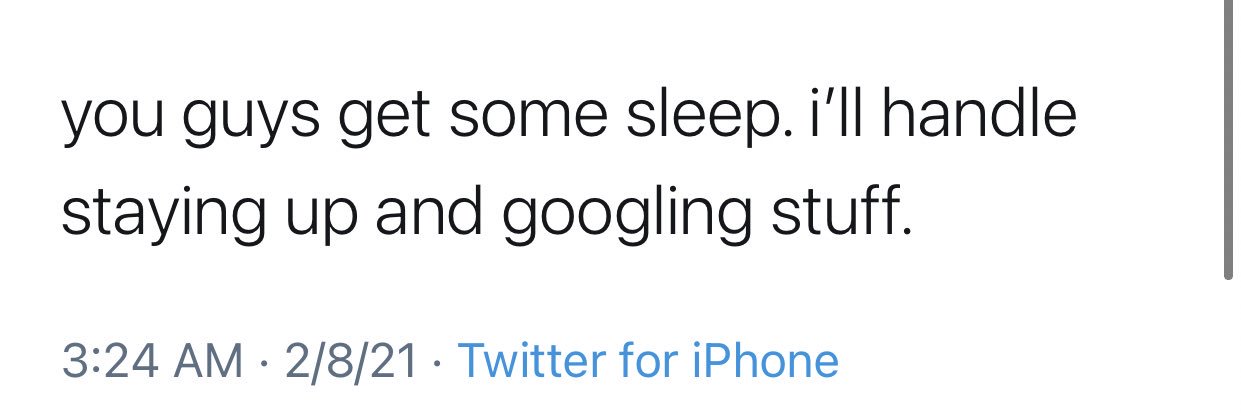Select the 2/8/21 date text
1241x413 pixels.
click(351, 361)
